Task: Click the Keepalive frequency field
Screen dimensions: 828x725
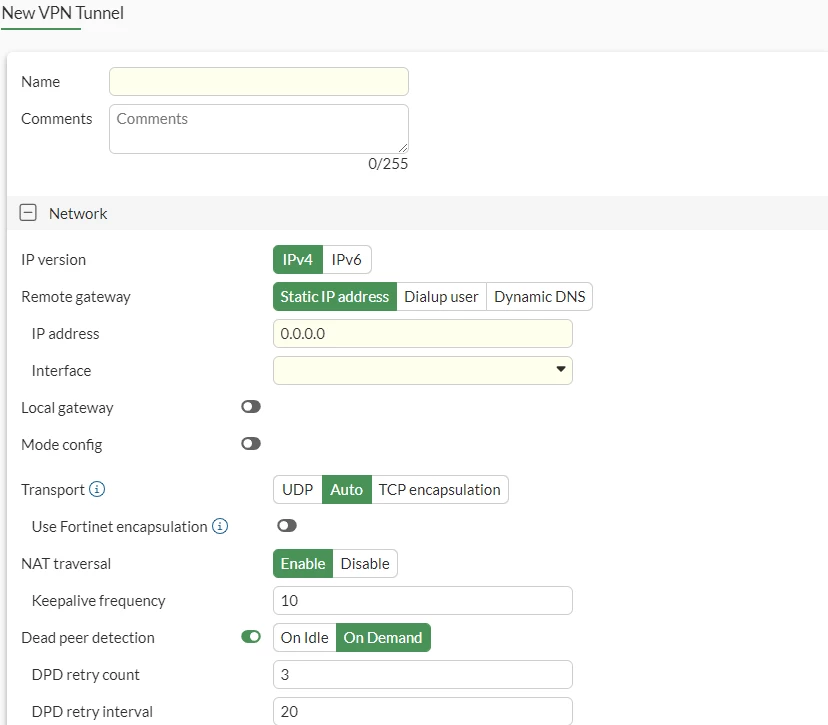Action: pos(422,600)
